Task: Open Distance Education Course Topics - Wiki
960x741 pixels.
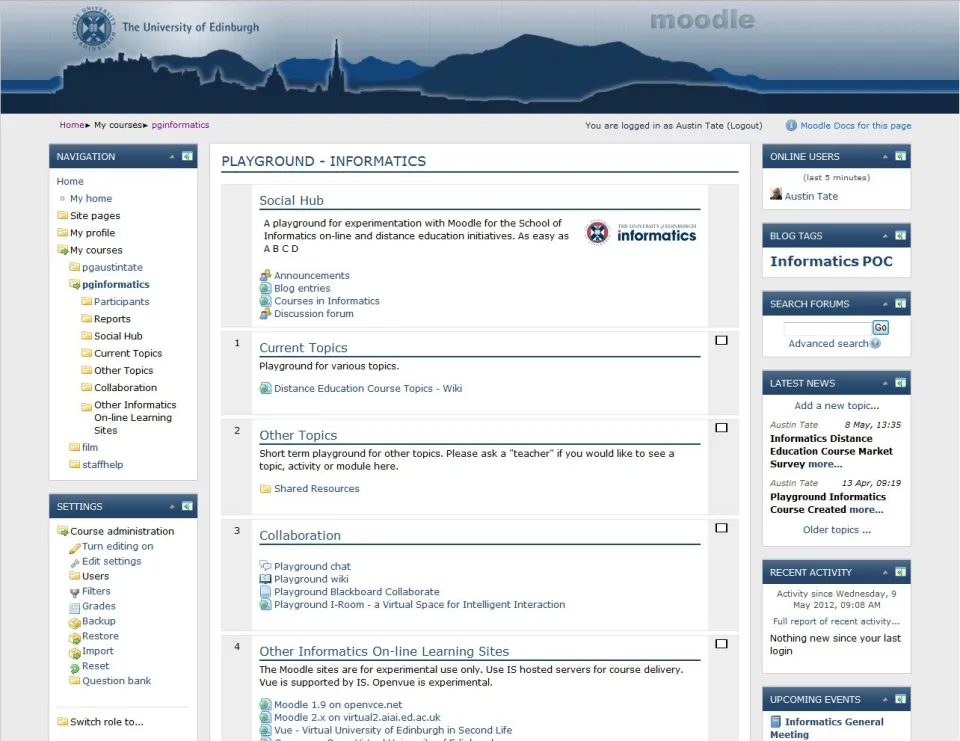Action: [368, 388]
